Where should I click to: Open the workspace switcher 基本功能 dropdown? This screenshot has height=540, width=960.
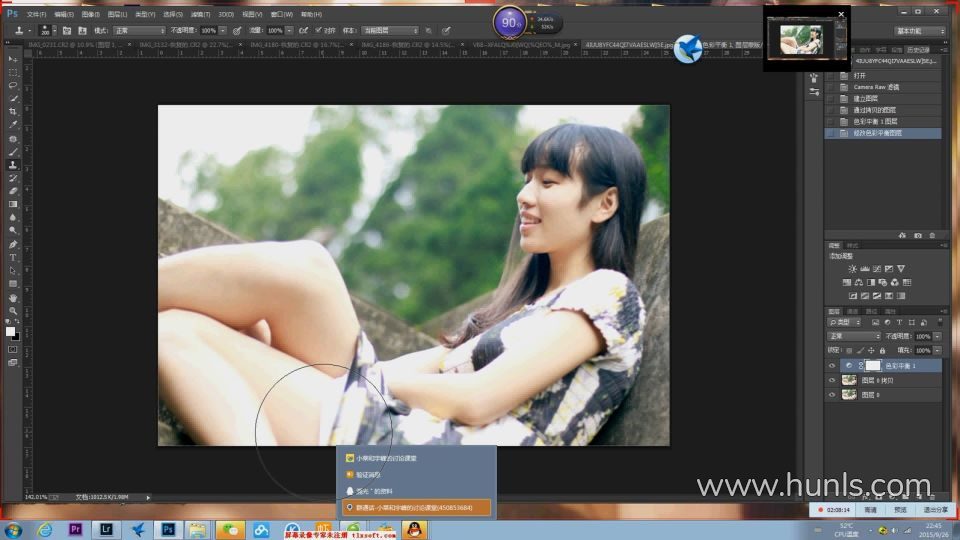click(920, 31)
